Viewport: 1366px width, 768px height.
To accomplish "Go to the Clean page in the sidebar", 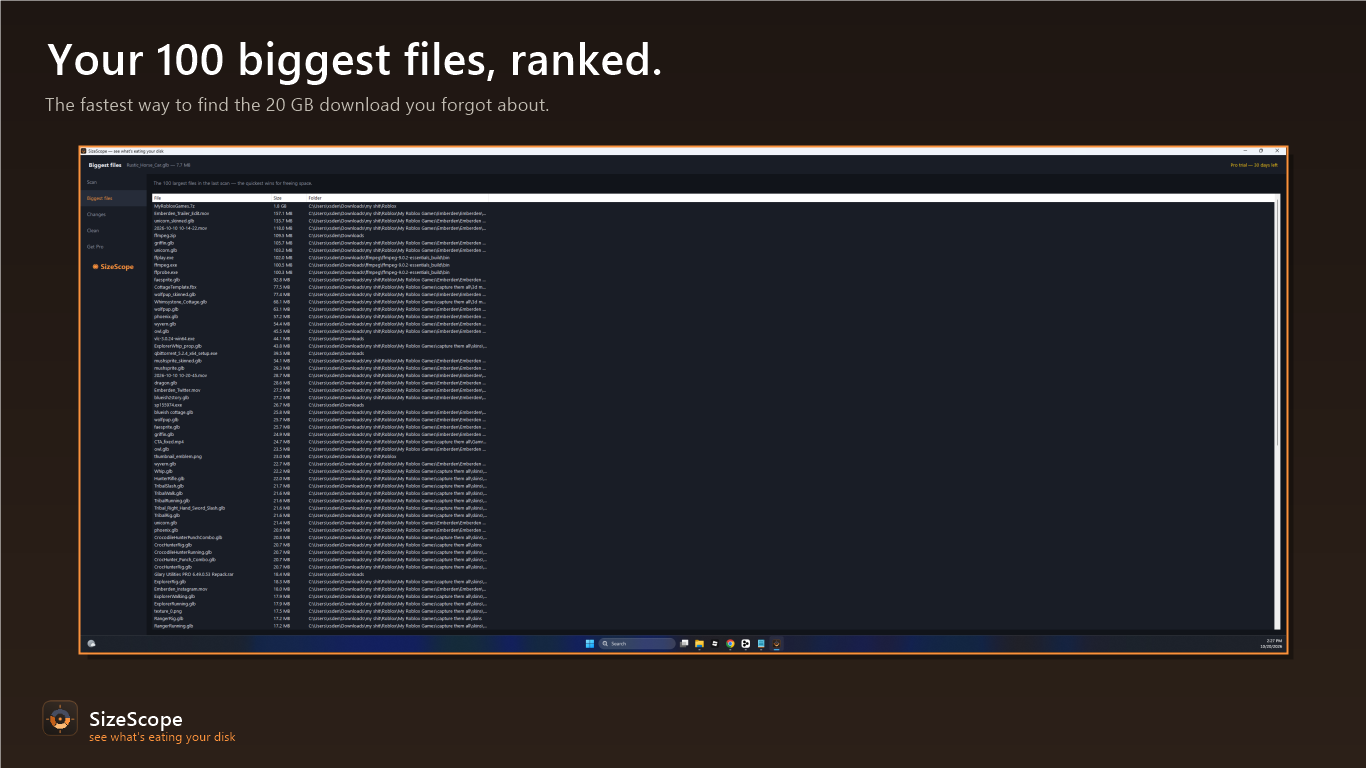I will [x=115, y=230].
